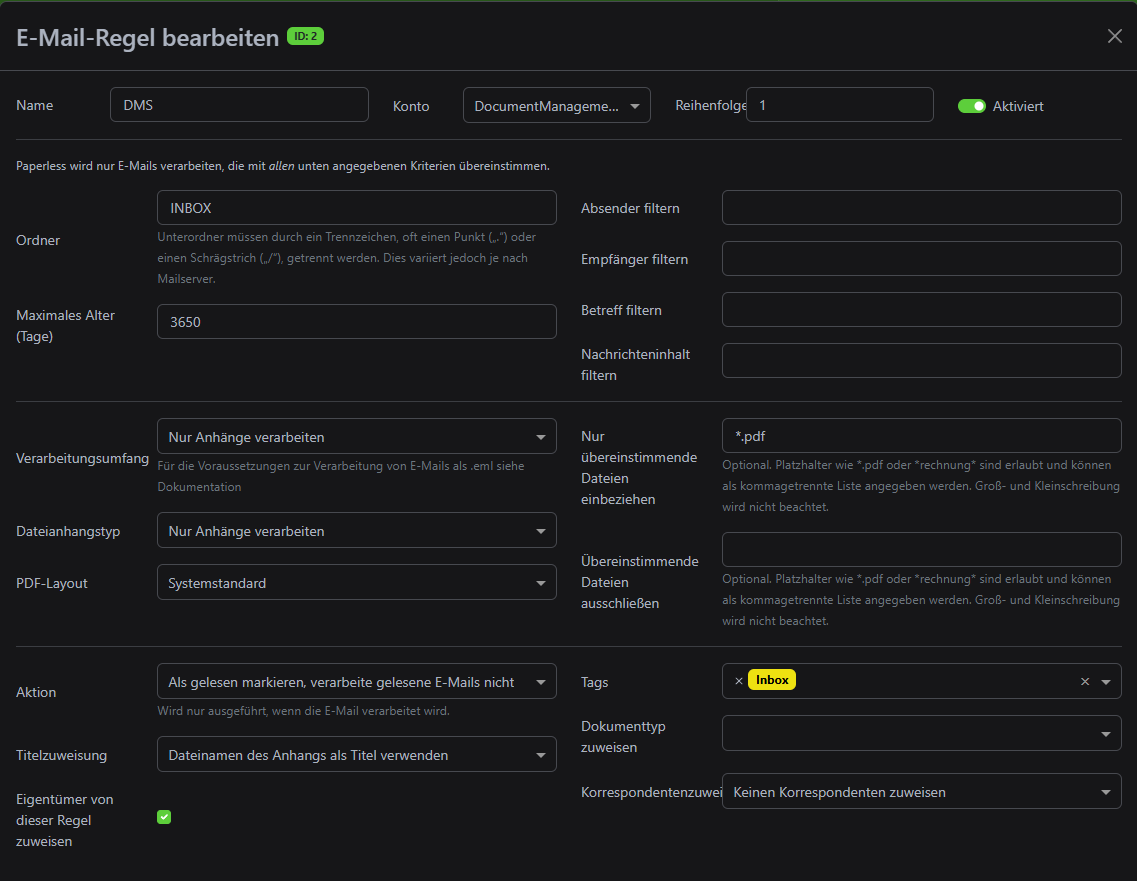Open the Dokumentation link

(x=199, y=487)
